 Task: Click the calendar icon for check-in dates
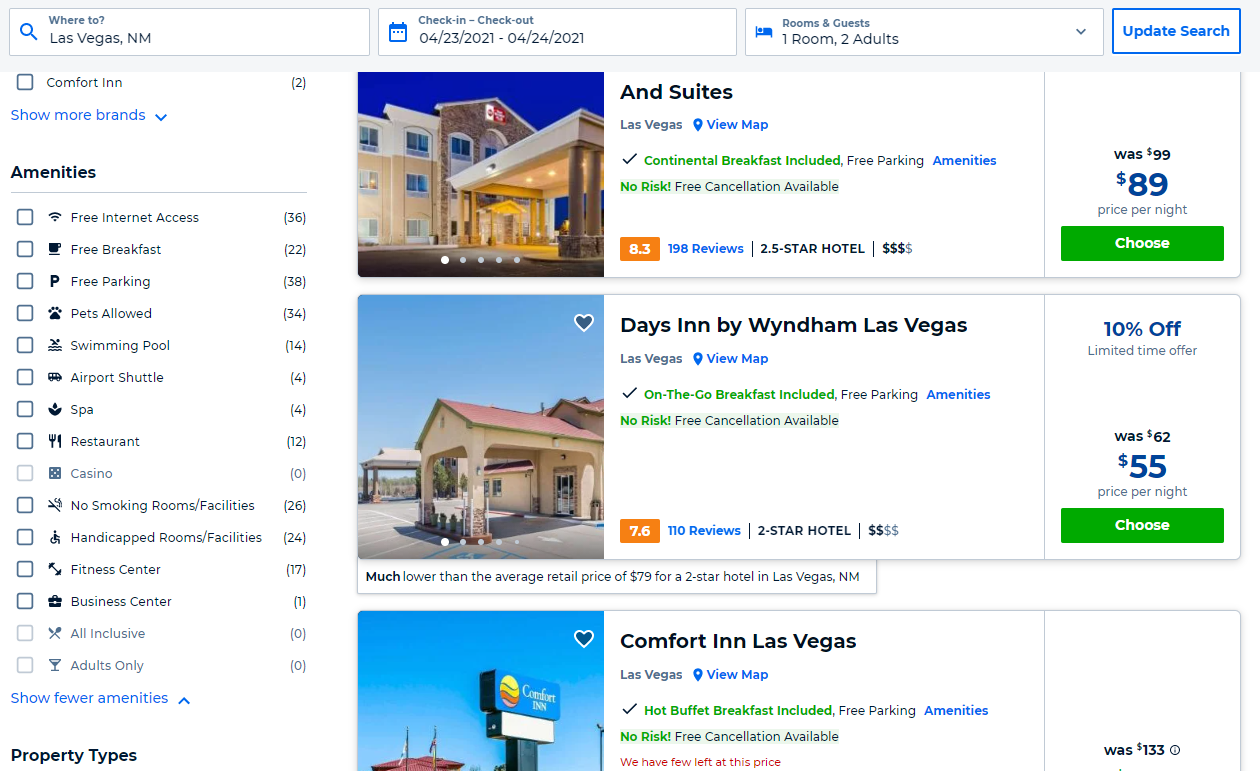[x=398, y=31]
